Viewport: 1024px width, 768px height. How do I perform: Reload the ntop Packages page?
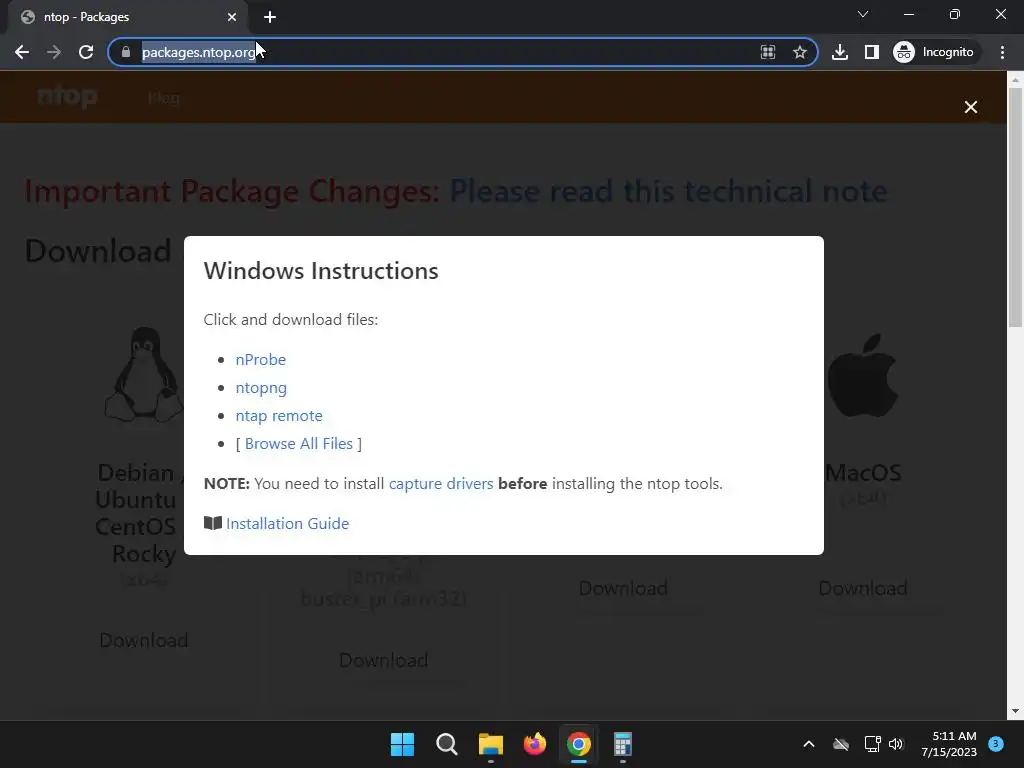click(x=86, y=52)
